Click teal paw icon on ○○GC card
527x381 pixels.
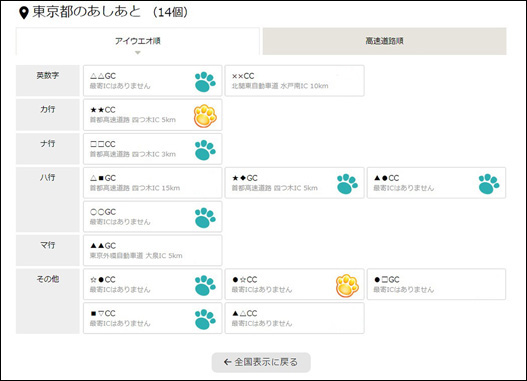(x=205, y=218)
